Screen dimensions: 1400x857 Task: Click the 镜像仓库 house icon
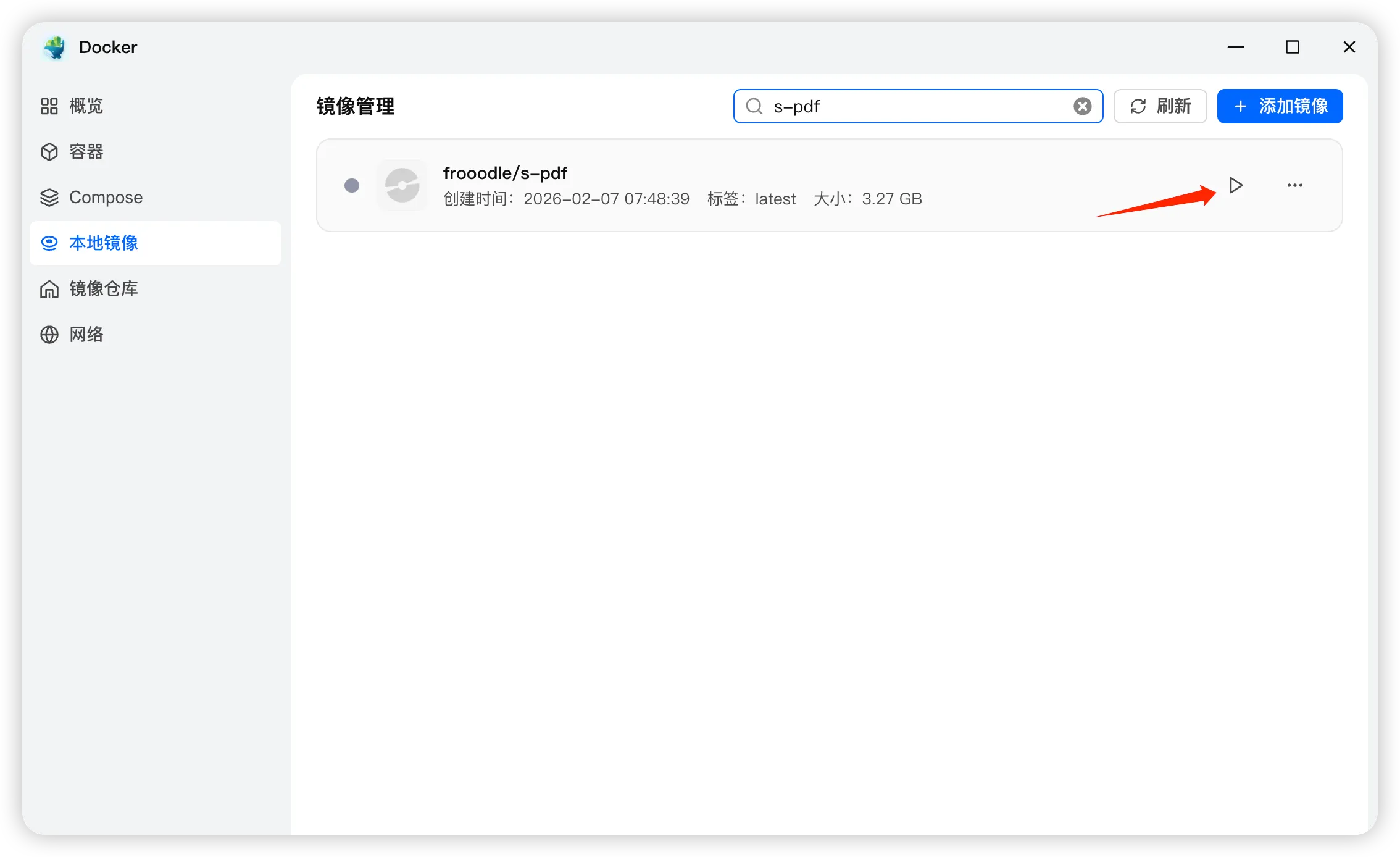(49, 289)
